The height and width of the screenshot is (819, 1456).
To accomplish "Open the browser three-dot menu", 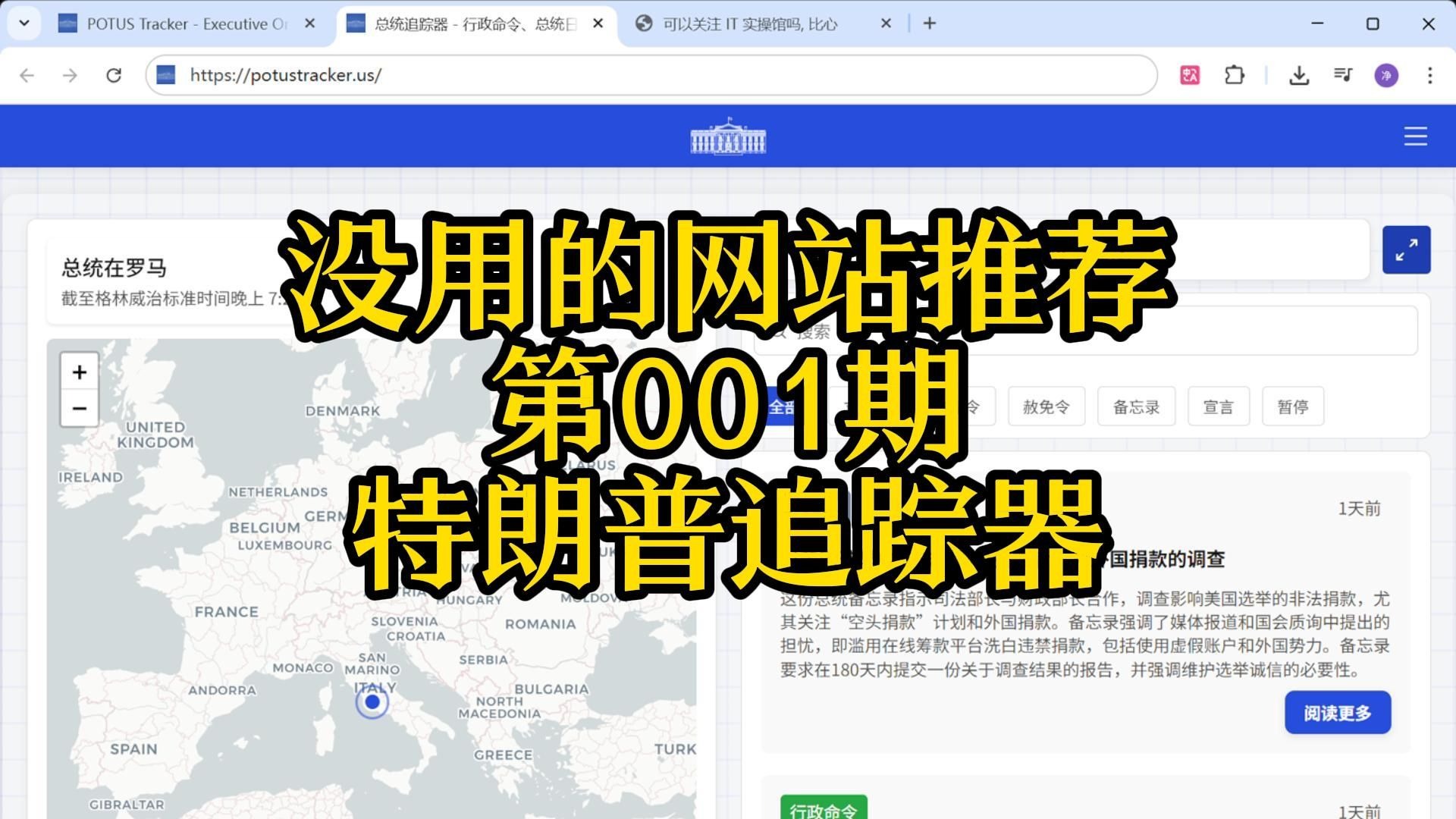I will coord(1429,75).
